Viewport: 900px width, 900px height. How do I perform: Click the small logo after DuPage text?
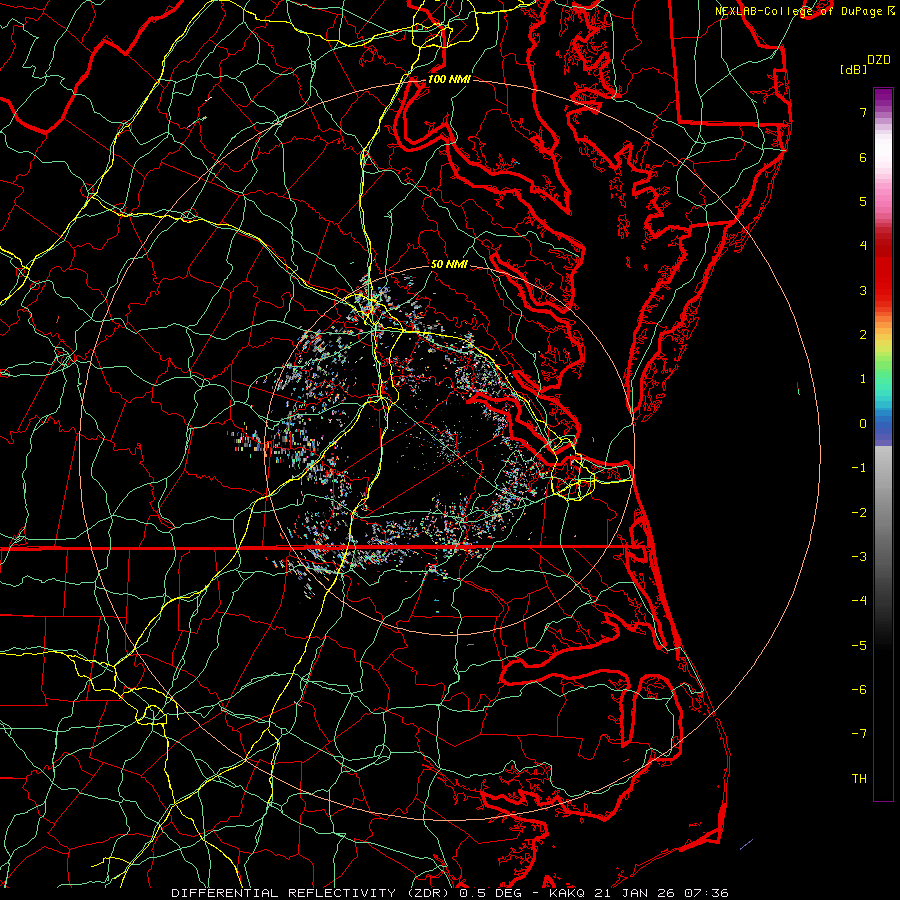[890, 10]
